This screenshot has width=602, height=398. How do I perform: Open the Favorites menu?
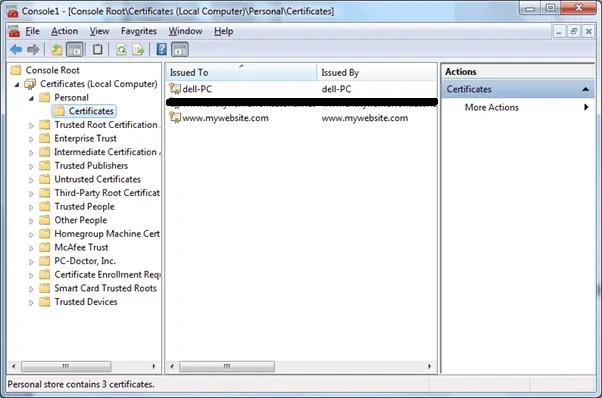pyautogui.click(x=139, y=31)
